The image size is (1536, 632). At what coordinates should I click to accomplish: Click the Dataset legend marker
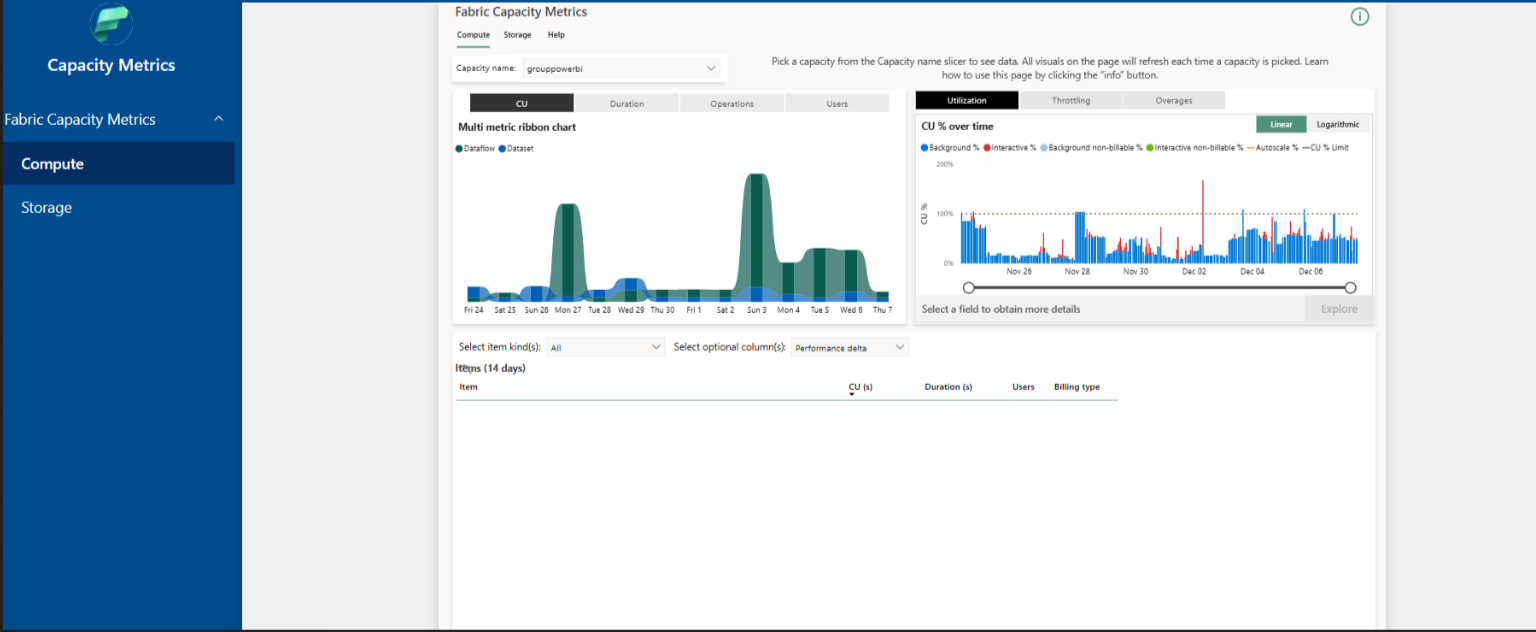coord(502,148)
